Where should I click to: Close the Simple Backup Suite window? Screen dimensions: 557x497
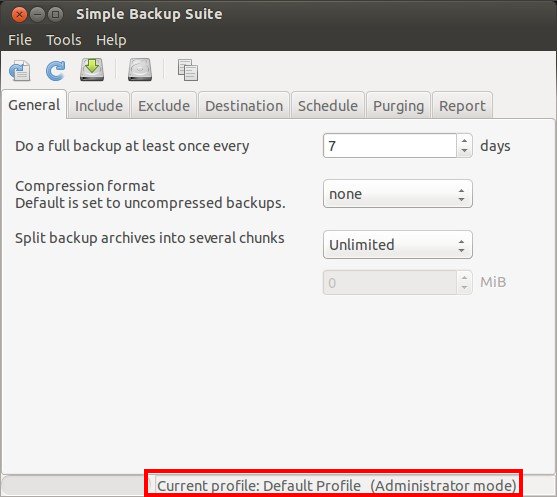(x=19, y=15)
